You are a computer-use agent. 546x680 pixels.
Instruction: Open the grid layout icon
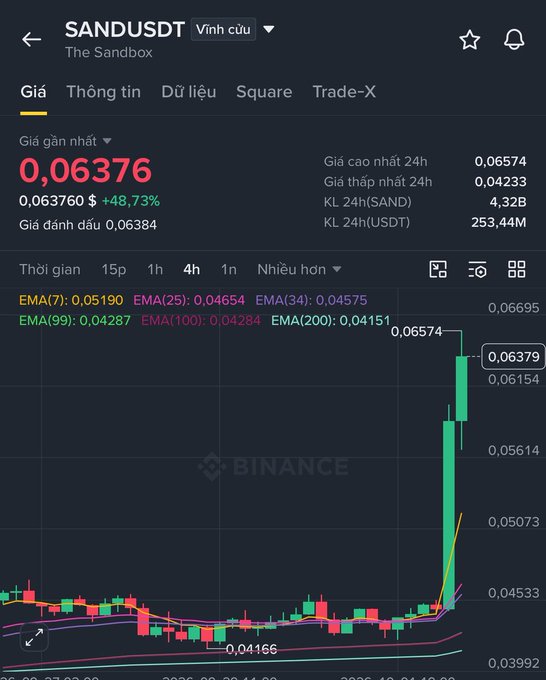(x=517, y=269)
